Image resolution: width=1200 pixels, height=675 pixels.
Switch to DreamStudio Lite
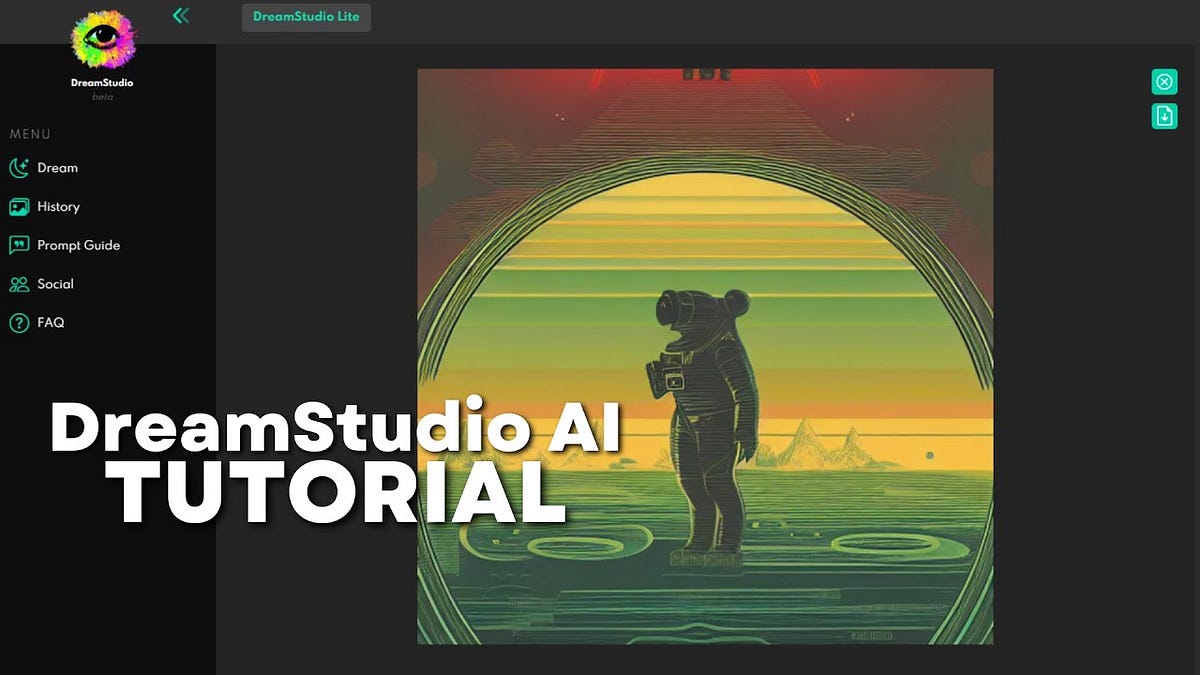point(306,16)
